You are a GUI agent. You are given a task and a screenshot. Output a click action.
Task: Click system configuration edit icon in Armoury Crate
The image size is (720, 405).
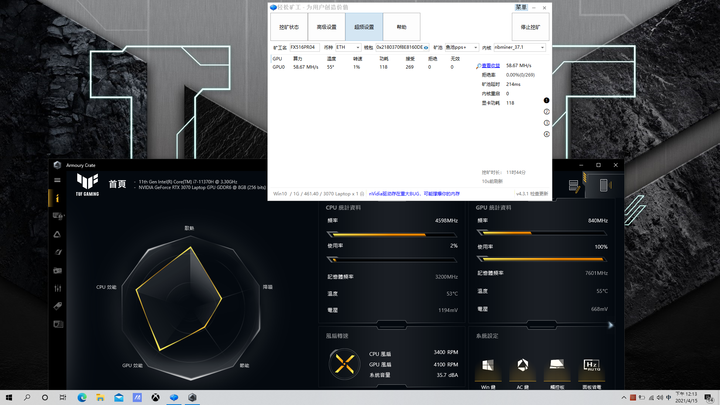[x=574, y=185]
